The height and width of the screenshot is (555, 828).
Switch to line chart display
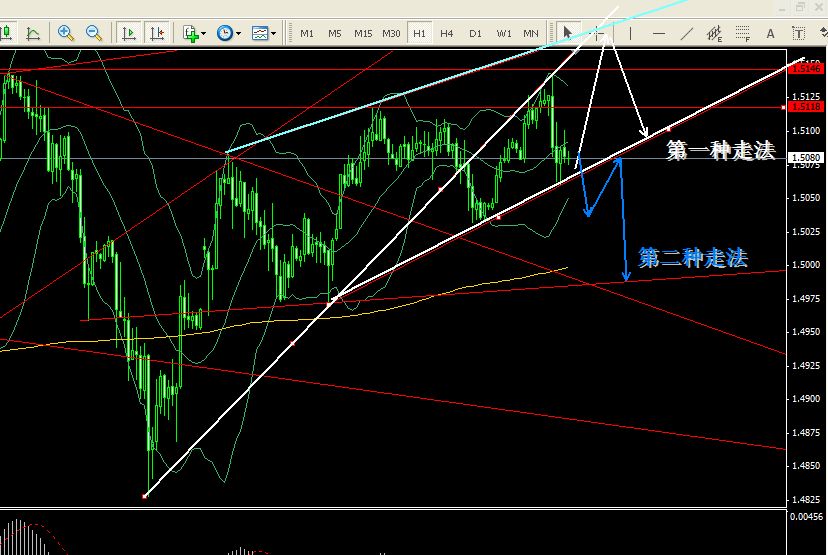point(33,33)
